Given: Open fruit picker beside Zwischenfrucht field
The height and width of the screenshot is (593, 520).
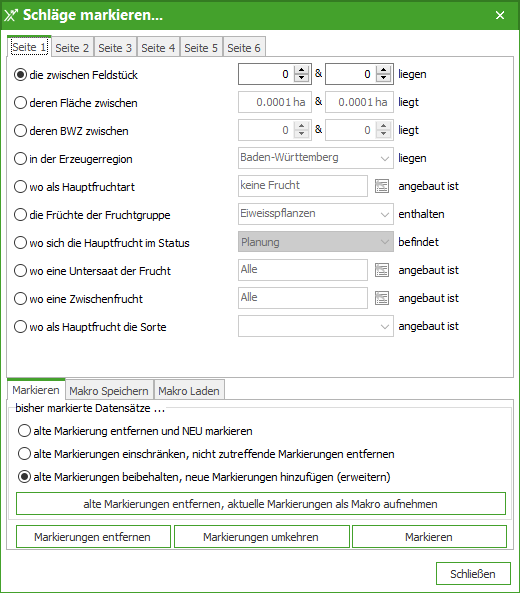Looking at the screenshot, I should pyautogui.click(x=382, y=298).
